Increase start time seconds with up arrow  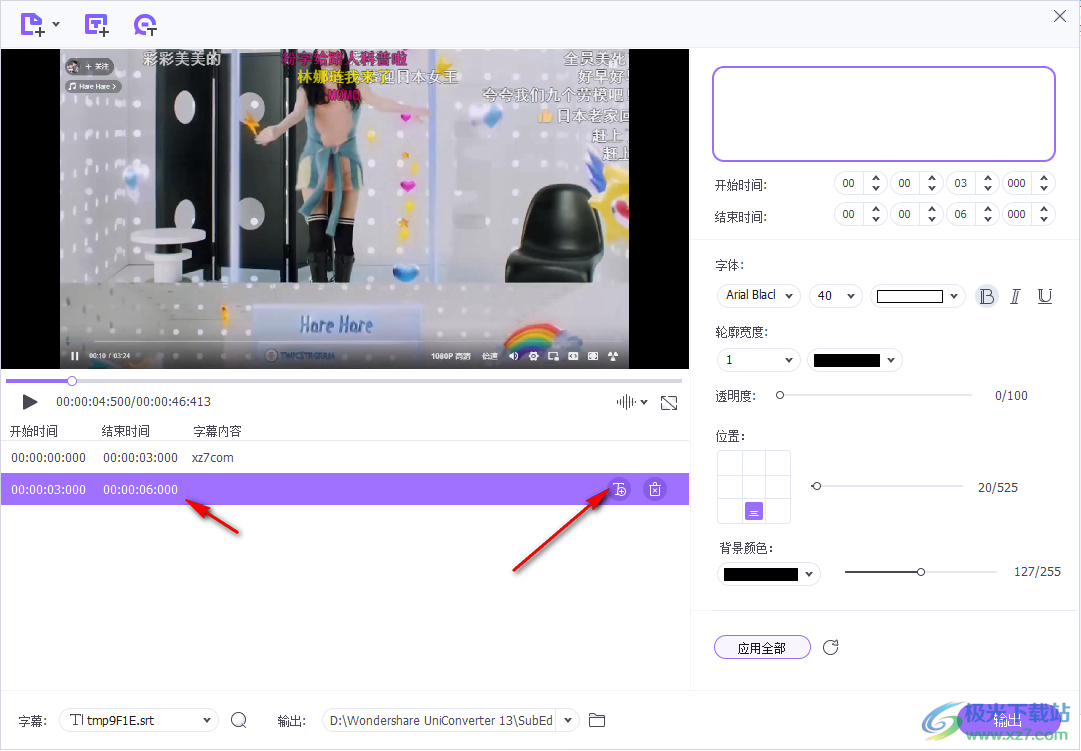point(988,178)
